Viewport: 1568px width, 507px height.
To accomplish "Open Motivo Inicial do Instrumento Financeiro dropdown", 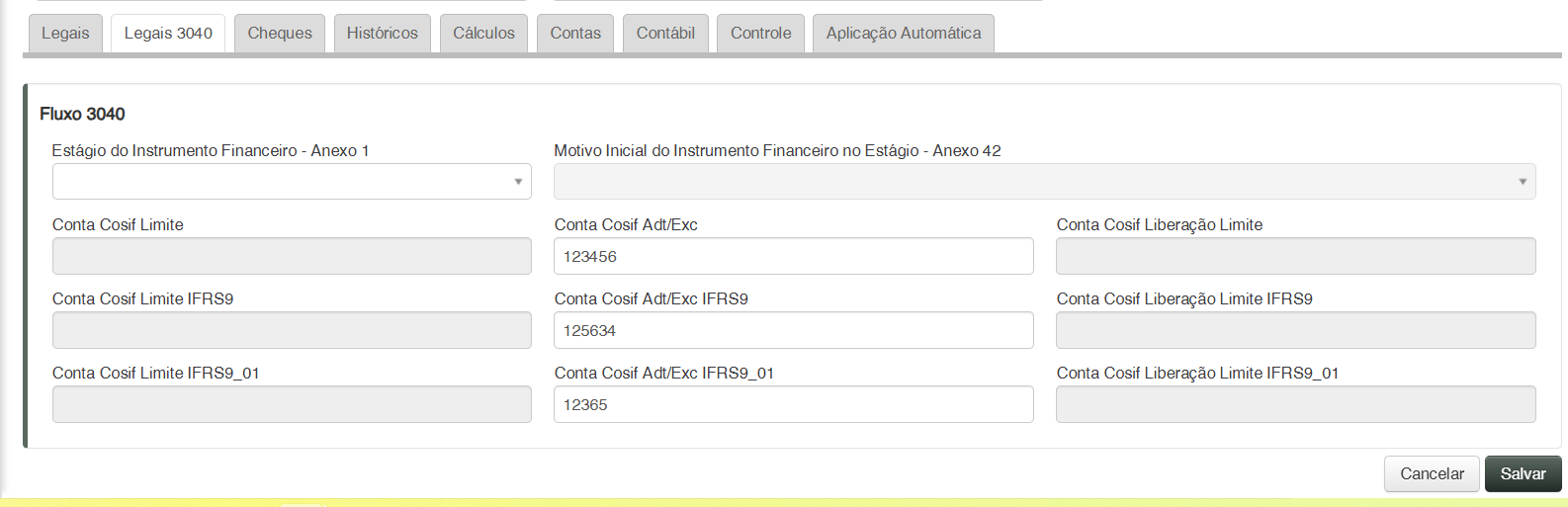I will [x=1044, y=182].
